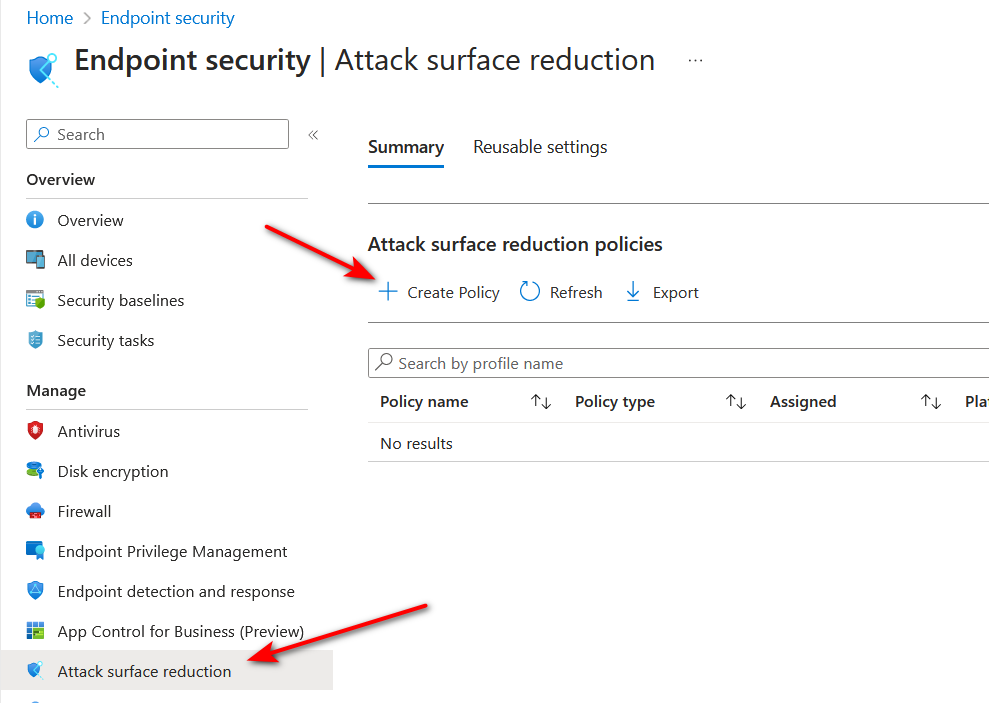Switch to the Reusable settings tab
989x703 pixels.
[540, 147]
